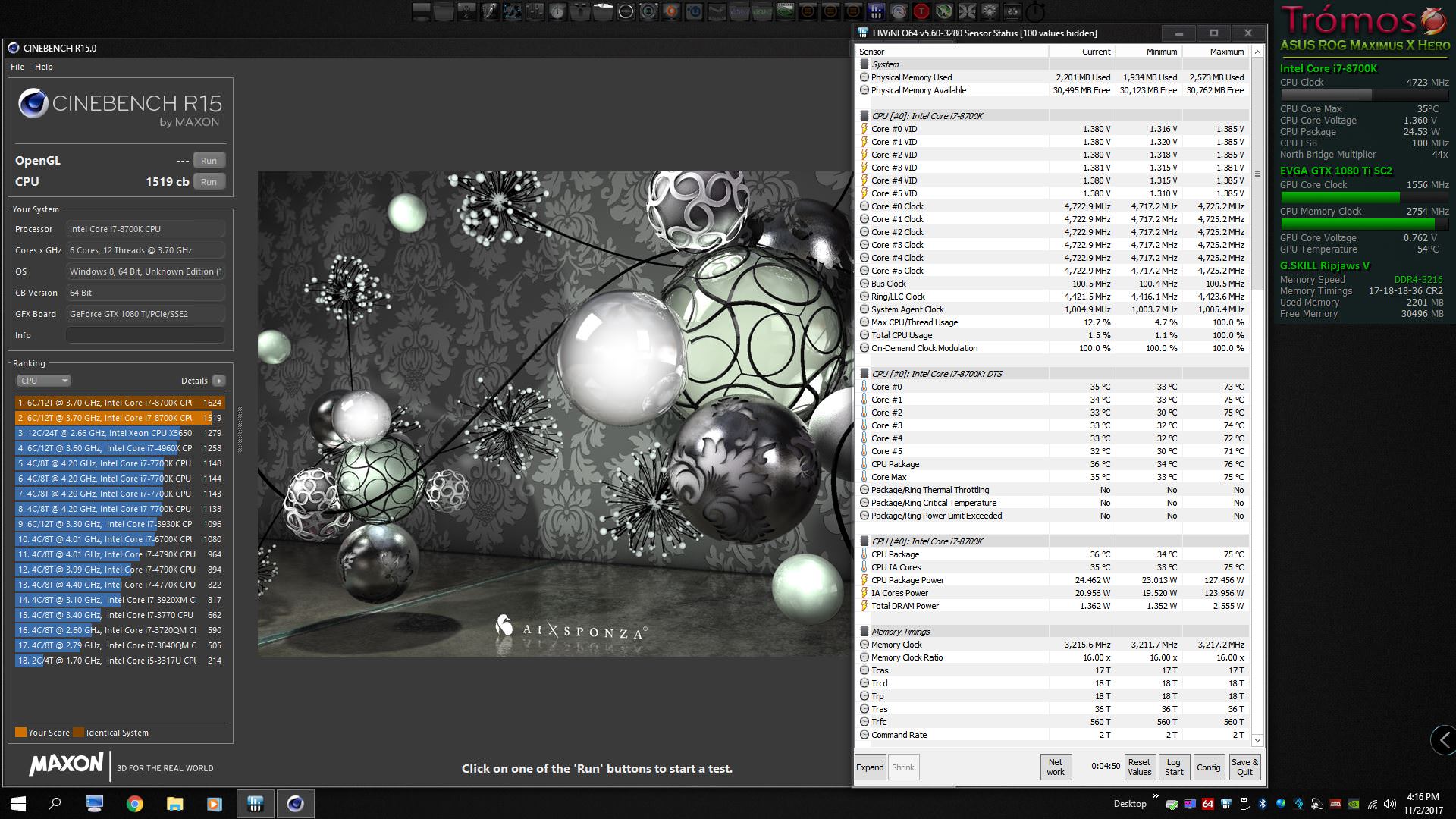1456x819 pixels.
Task: Open taskbar search magnifier
Action: [55, 804]
